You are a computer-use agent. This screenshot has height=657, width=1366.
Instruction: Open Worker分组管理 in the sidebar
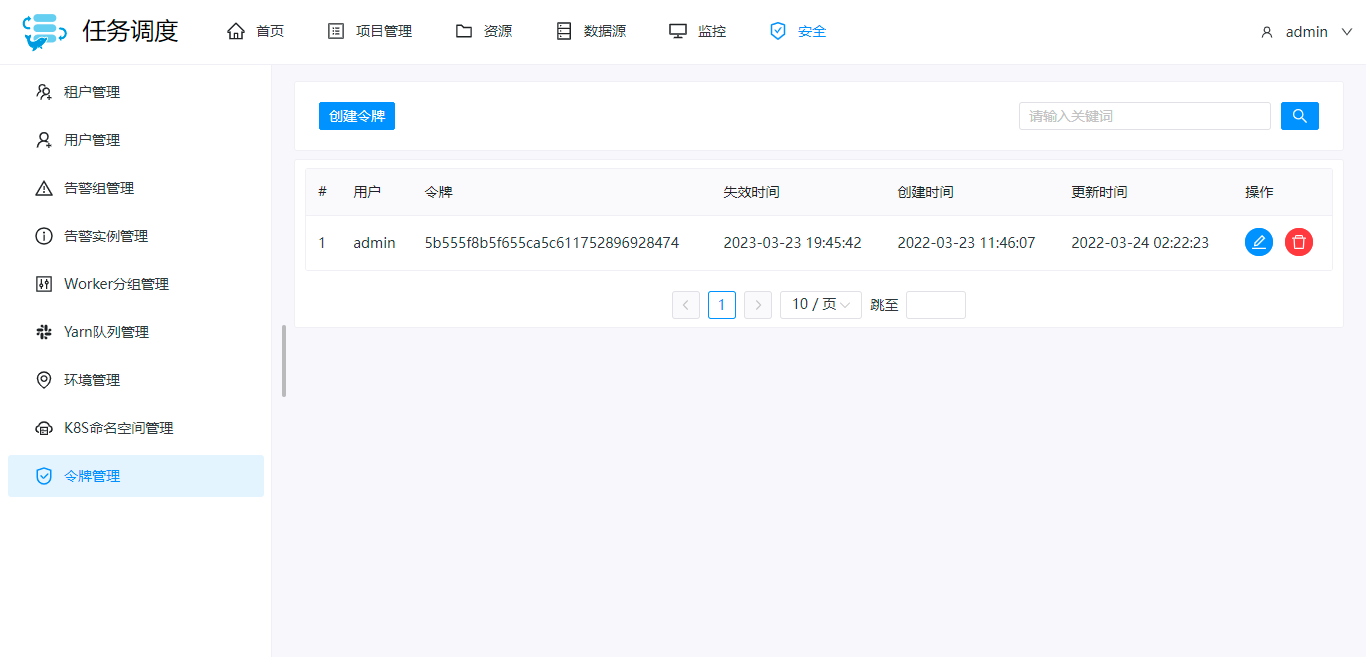point(116,284)
